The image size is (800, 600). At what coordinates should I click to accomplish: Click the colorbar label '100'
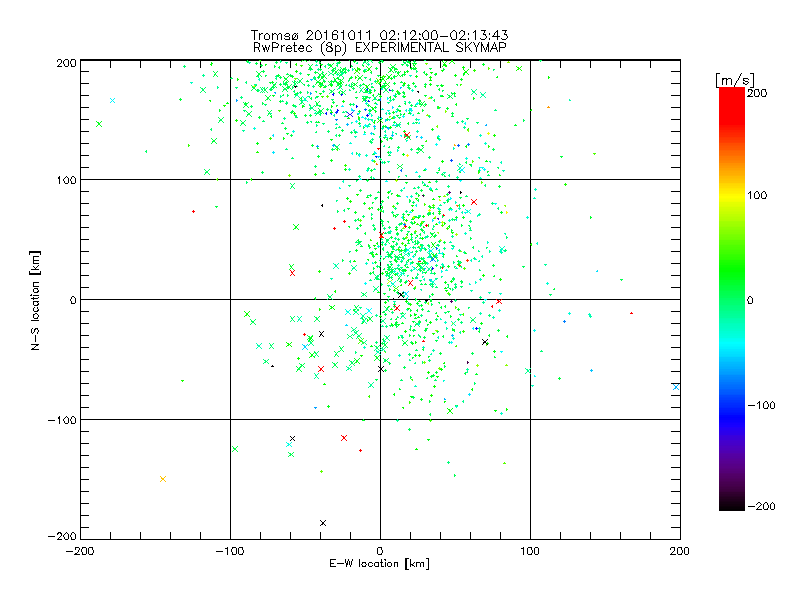pos(757,195)
